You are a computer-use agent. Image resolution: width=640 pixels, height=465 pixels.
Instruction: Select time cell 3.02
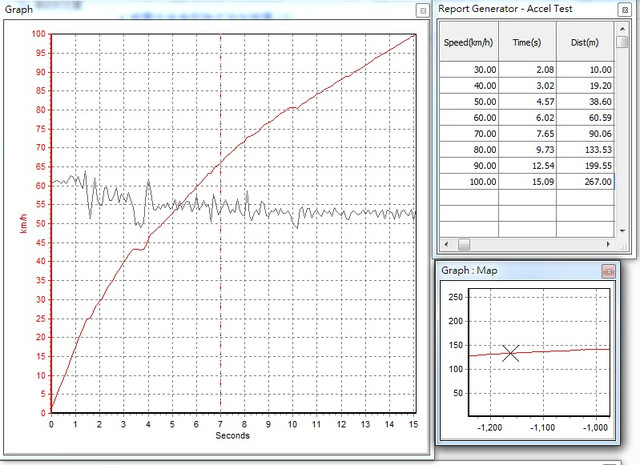(x=527, y=86)
